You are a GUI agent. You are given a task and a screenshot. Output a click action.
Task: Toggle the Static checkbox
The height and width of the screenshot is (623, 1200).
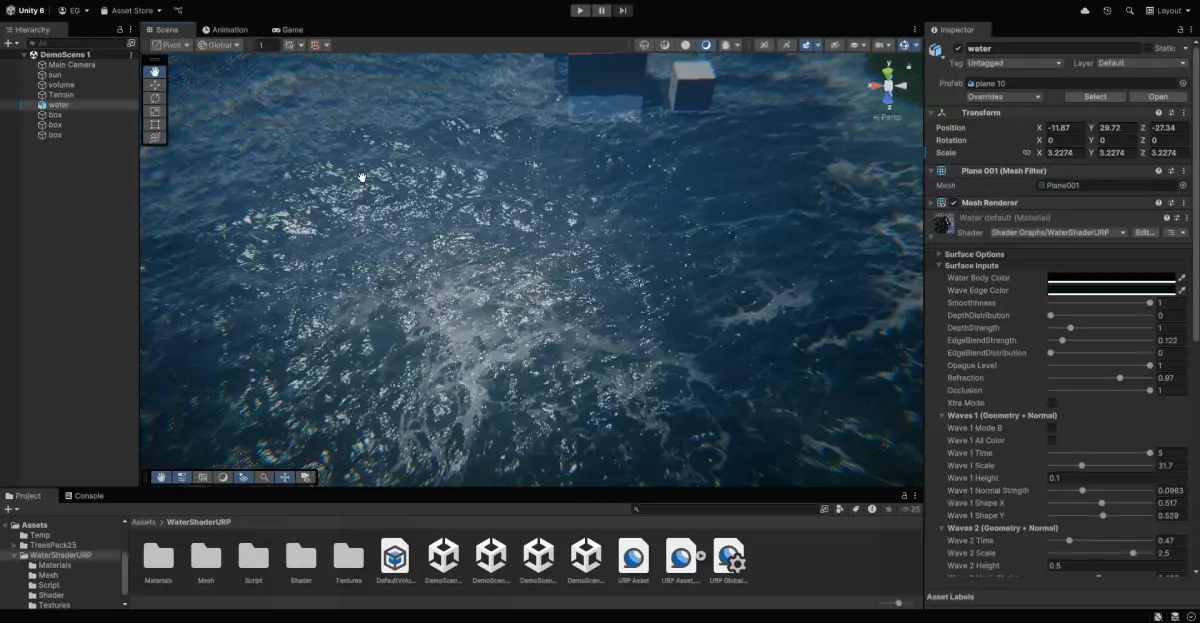point(1146,48)
